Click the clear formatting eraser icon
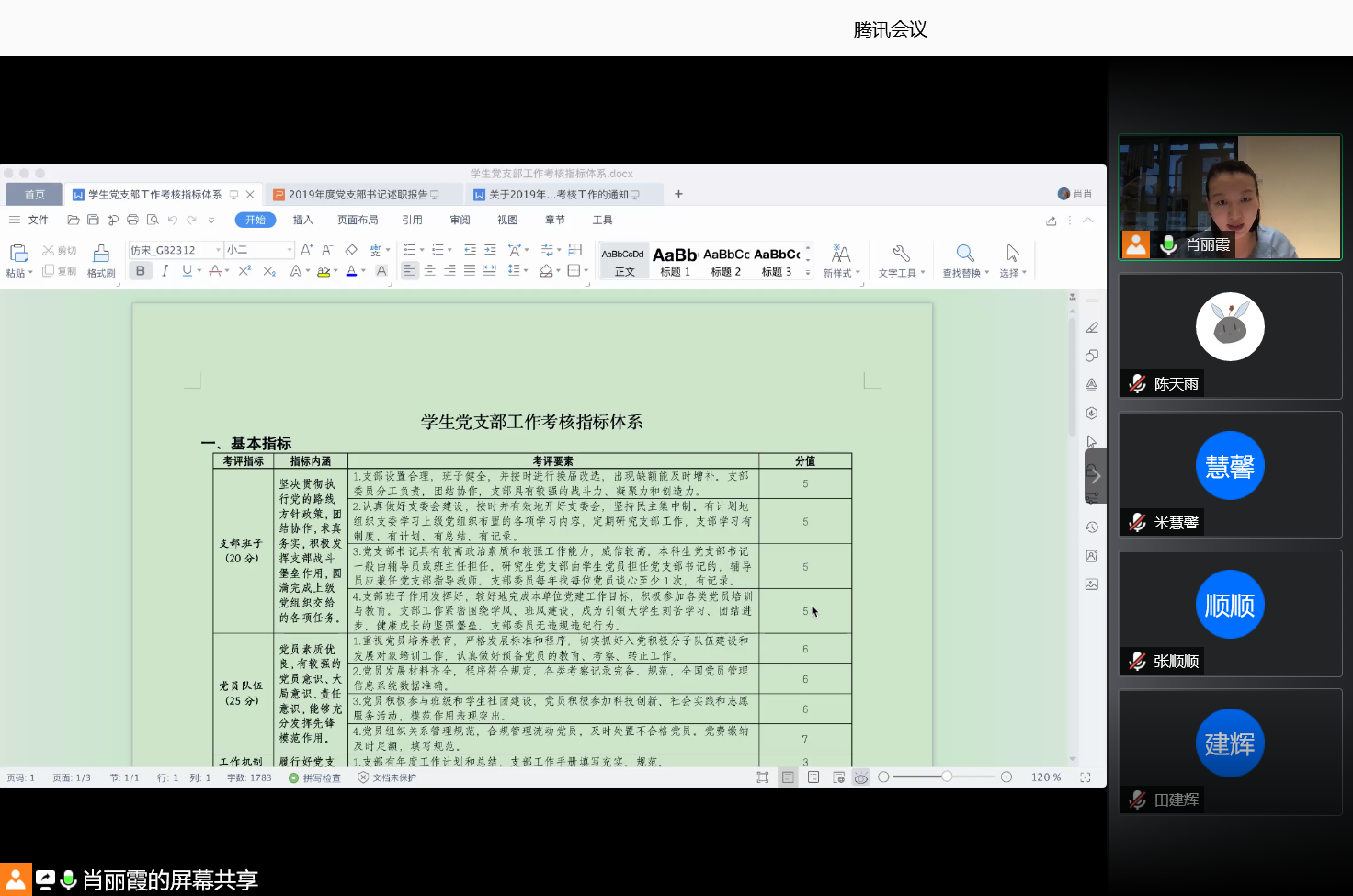The width and height of the screenshot is (1353, 896). coord(351,250)
